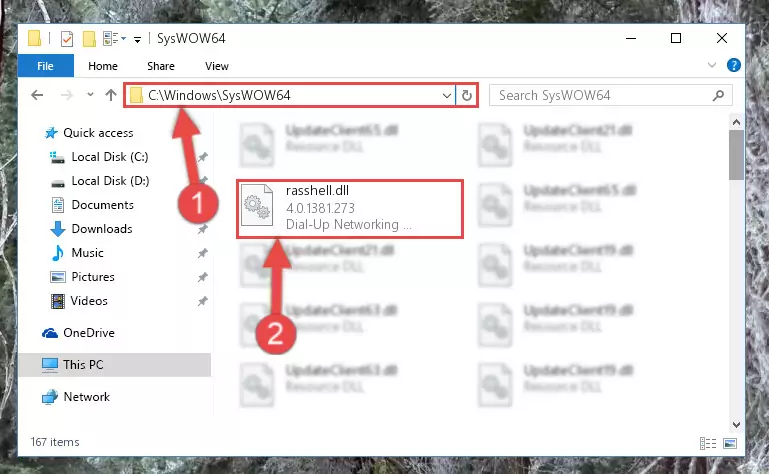769x474 pixels.
Task: Click the OneDrive cloud icon
Action: [50, 334]
